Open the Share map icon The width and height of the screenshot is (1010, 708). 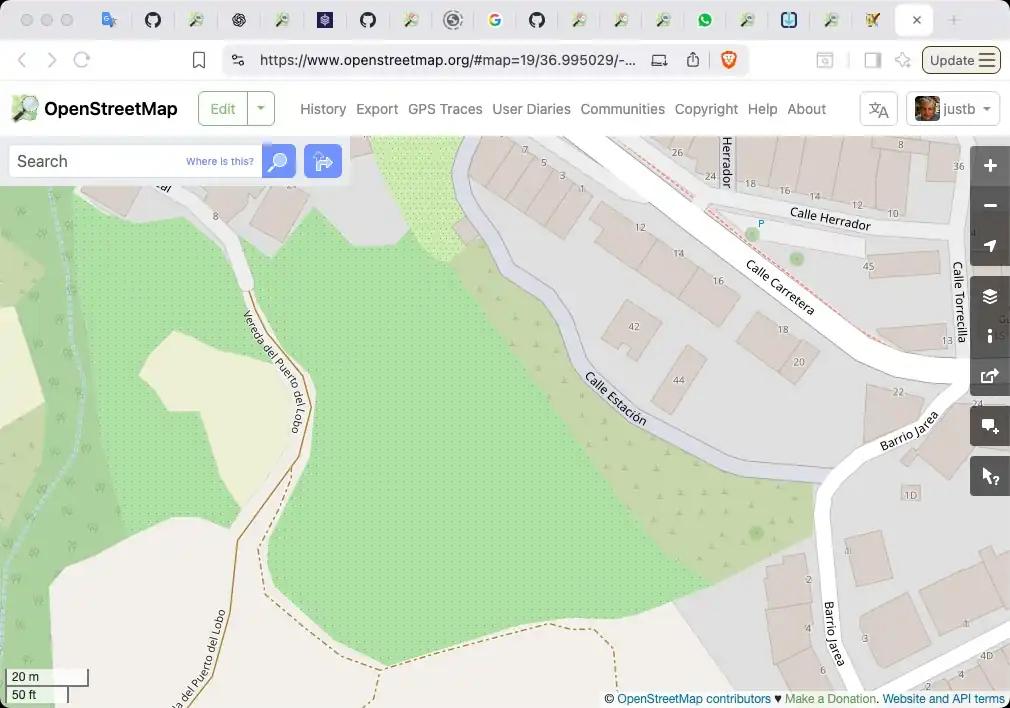click(x=990, y=376)
